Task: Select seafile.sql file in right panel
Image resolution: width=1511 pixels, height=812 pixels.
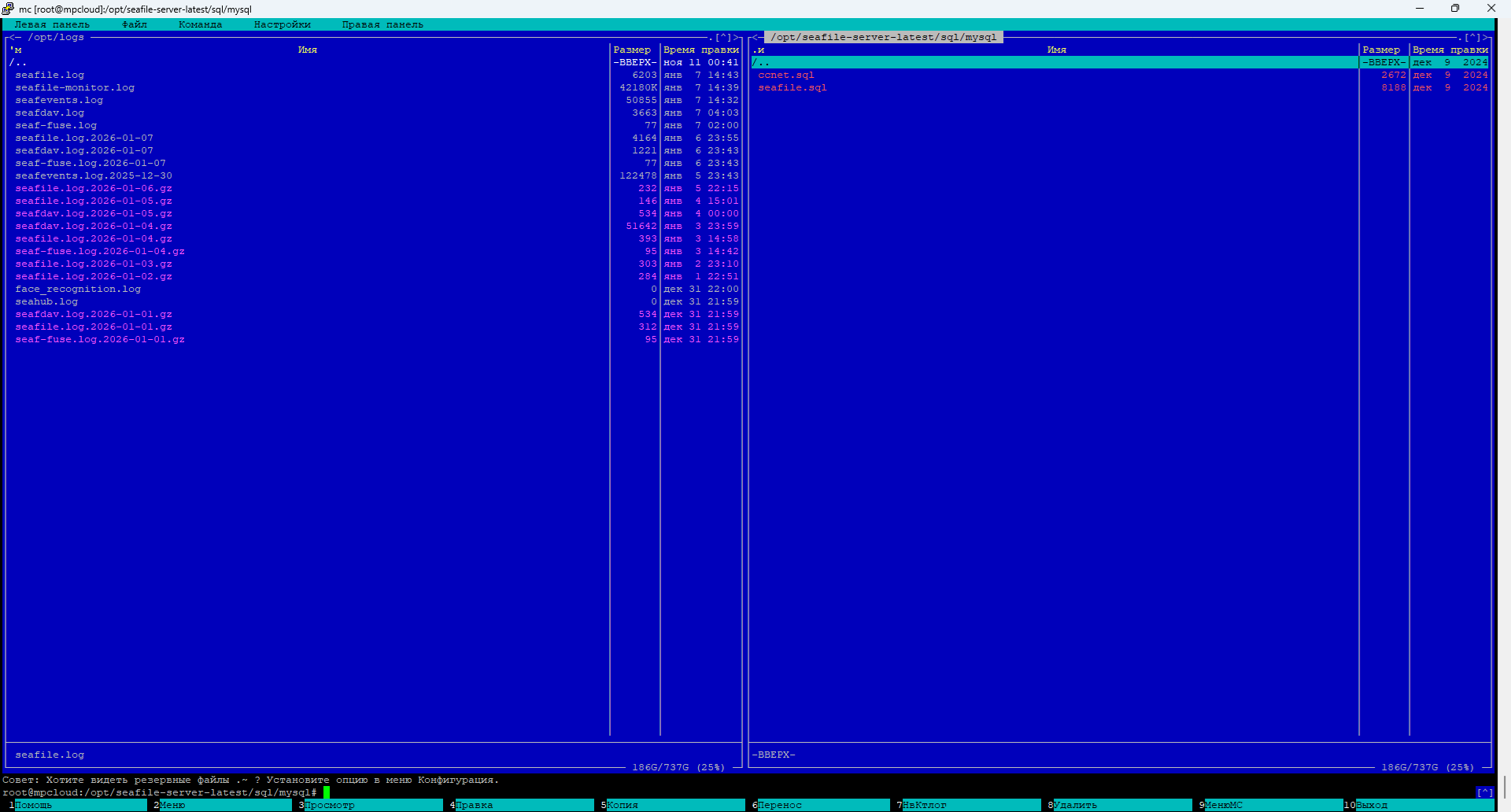Action: 792,87
